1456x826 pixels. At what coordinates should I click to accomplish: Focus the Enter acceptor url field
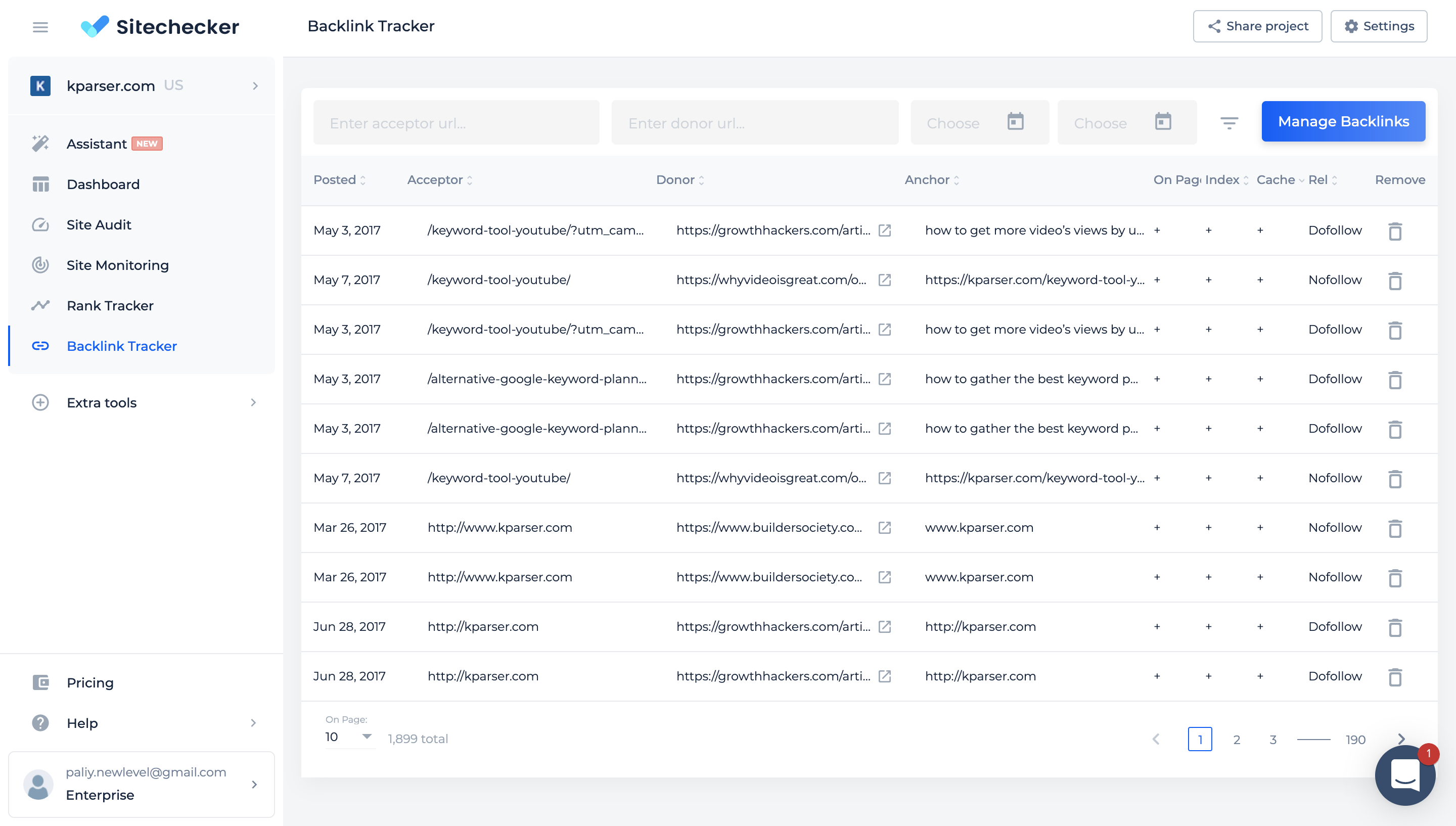pyautogui.click(x=456, y=122)
